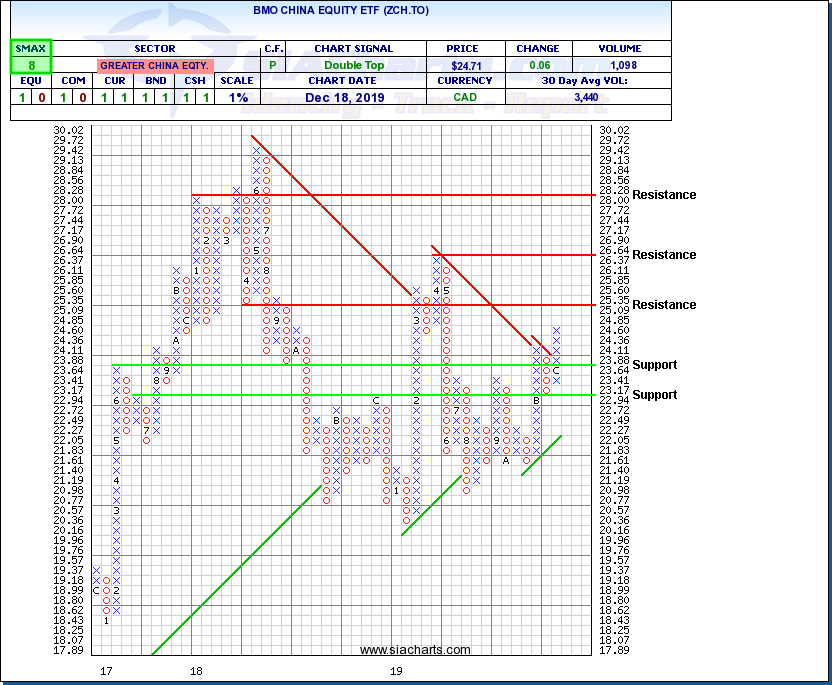Click the upper Support label near 23.88
This screenshot has height=685, width=832.
(x=655, y=365)
